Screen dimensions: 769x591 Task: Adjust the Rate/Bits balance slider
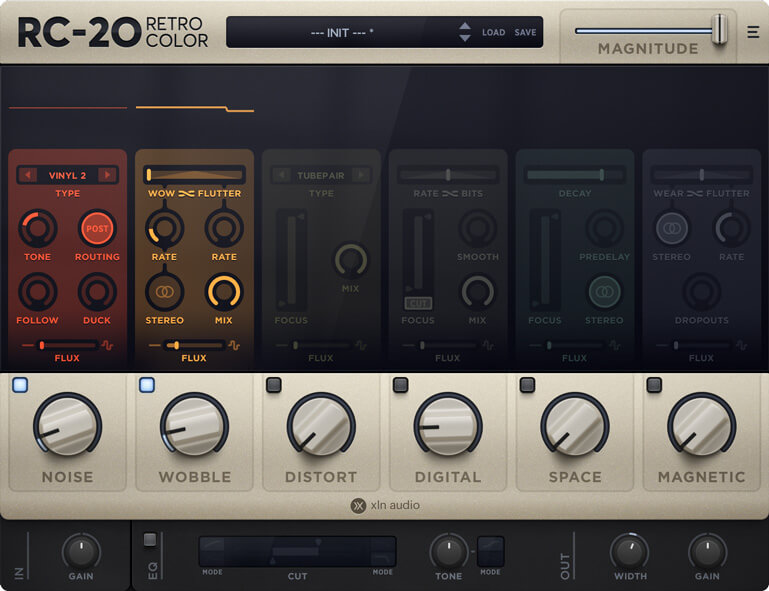pos(448,175)
